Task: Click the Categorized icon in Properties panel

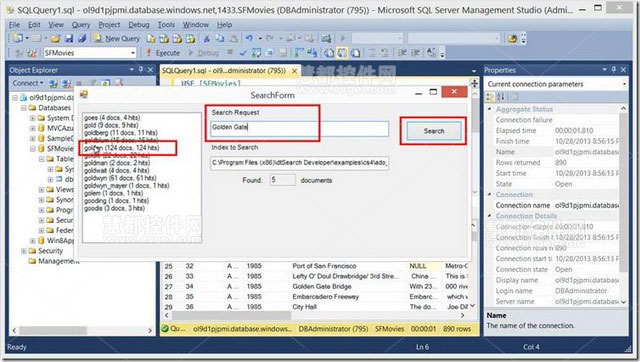Action: (490, 97)
